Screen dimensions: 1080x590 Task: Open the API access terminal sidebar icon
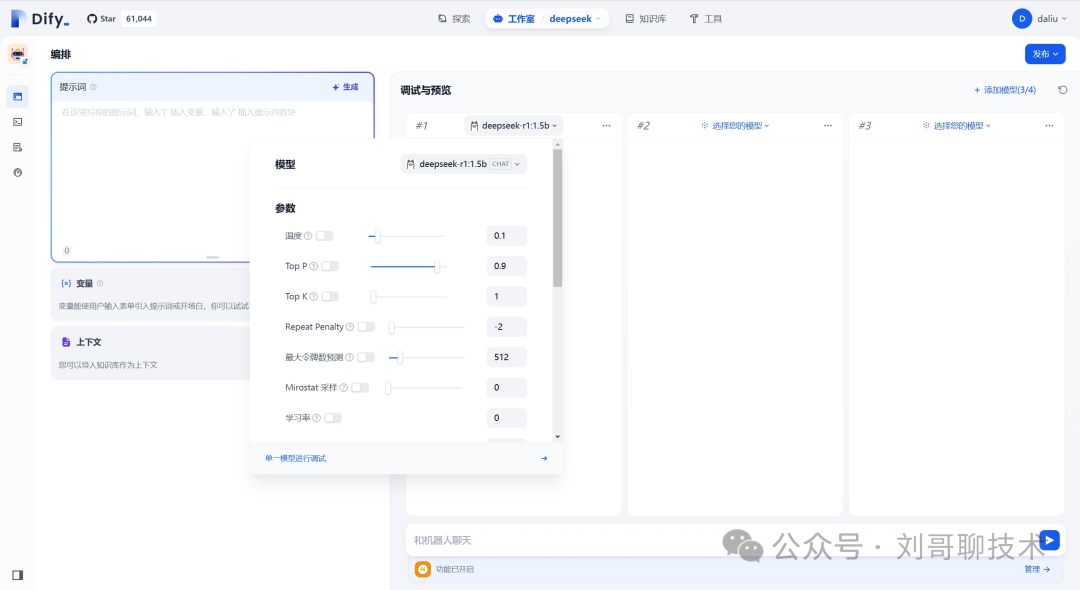point(18,122)
